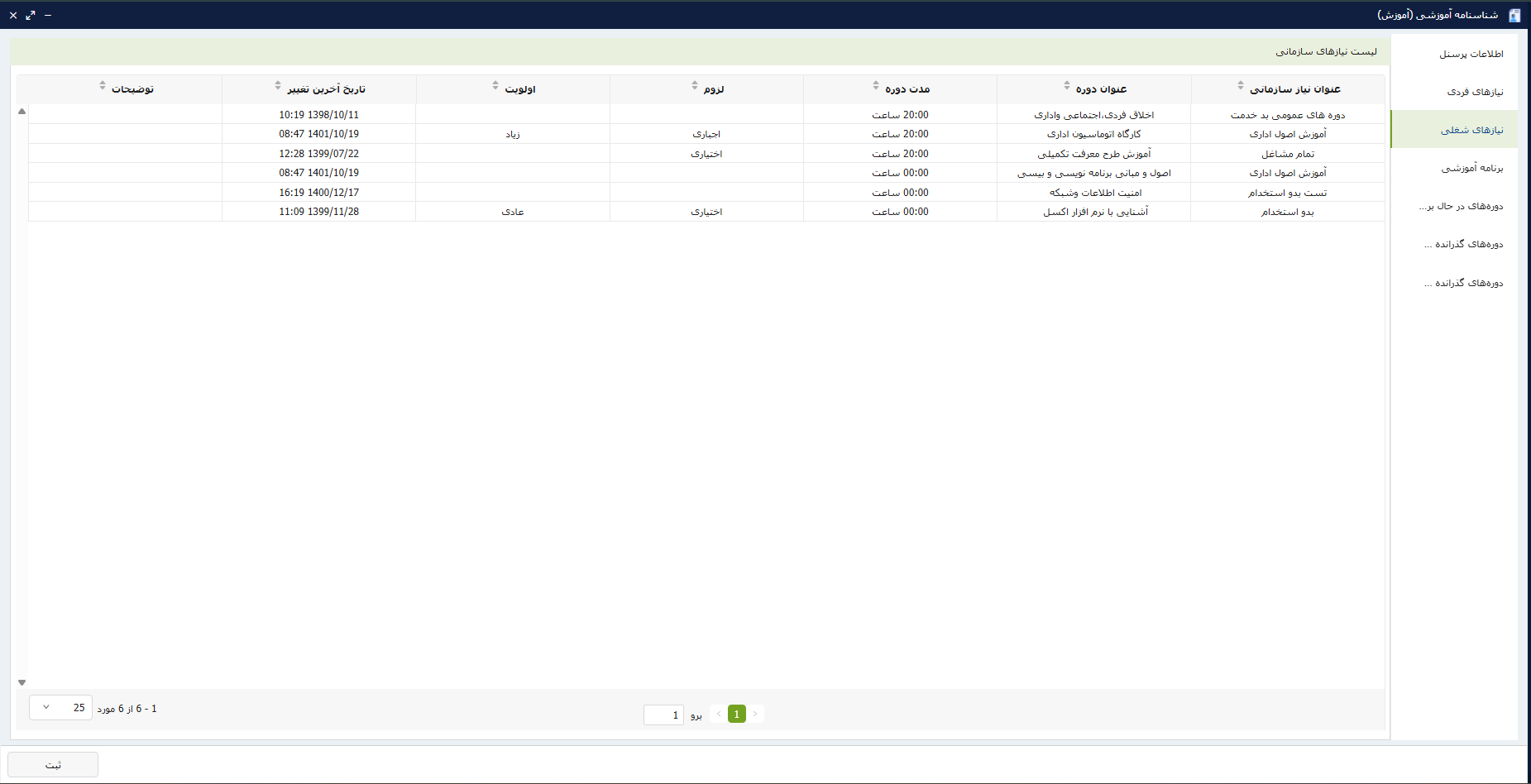This screenshot has height=784, width=1531.
Task: Open نیازهای شغلی sidebar tab
Action: (1471, 130)
